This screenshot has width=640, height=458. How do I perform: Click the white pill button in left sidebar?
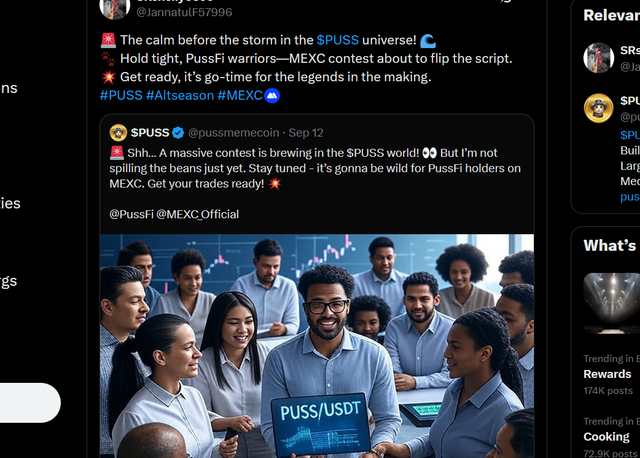click(x=28, y=403)
